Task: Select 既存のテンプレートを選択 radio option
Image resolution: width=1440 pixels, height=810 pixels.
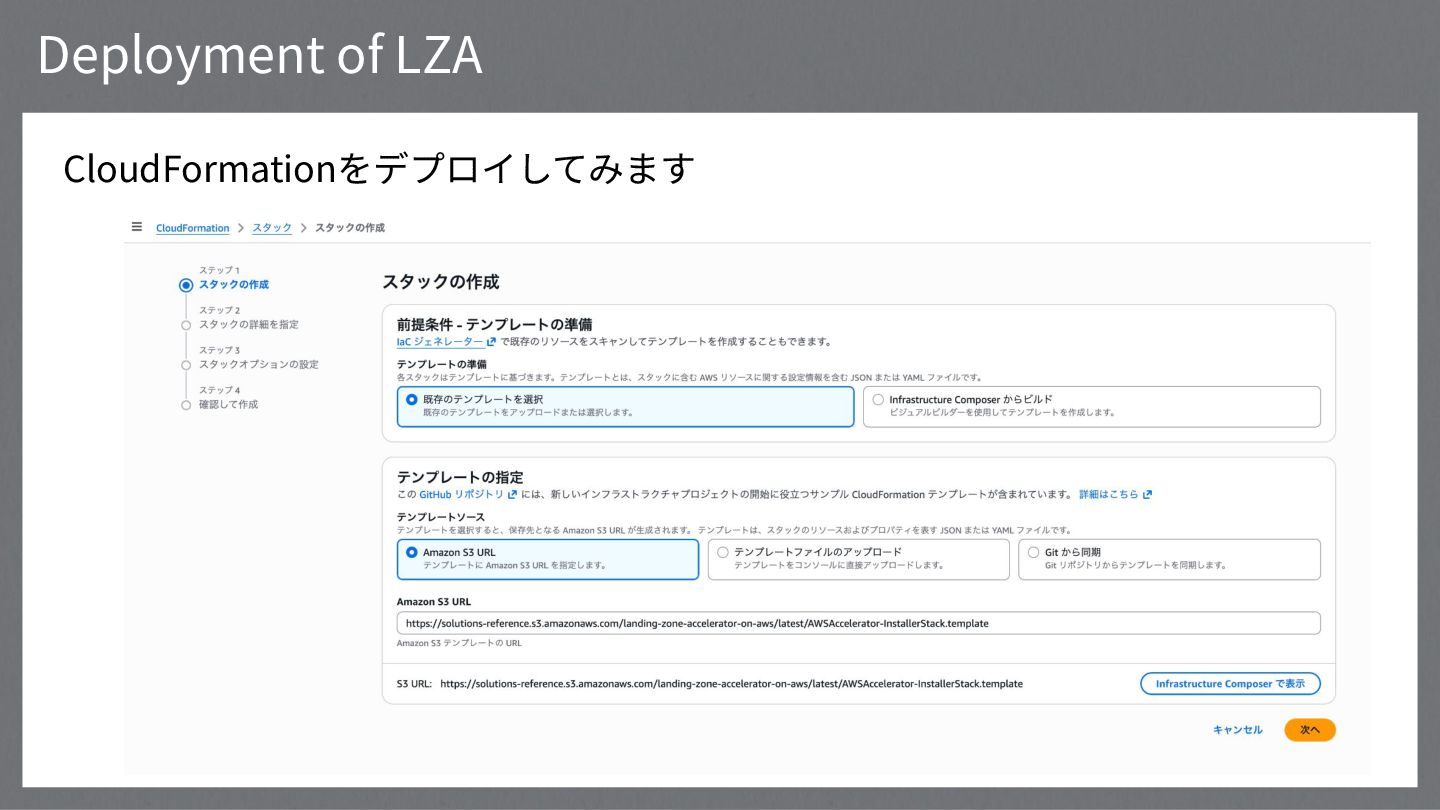Action: (625, 406)
